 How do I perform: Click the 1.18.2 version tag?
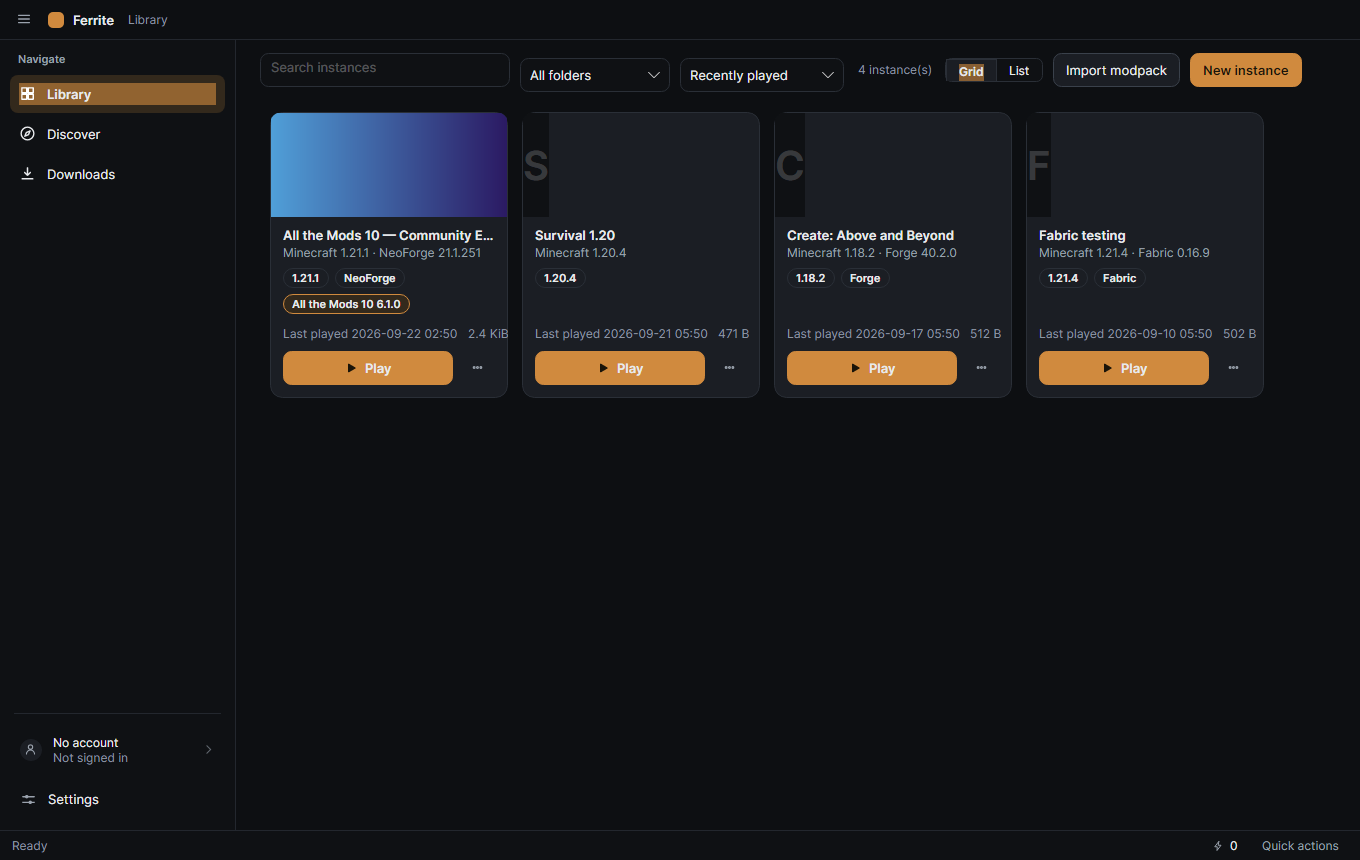(811, 278)
